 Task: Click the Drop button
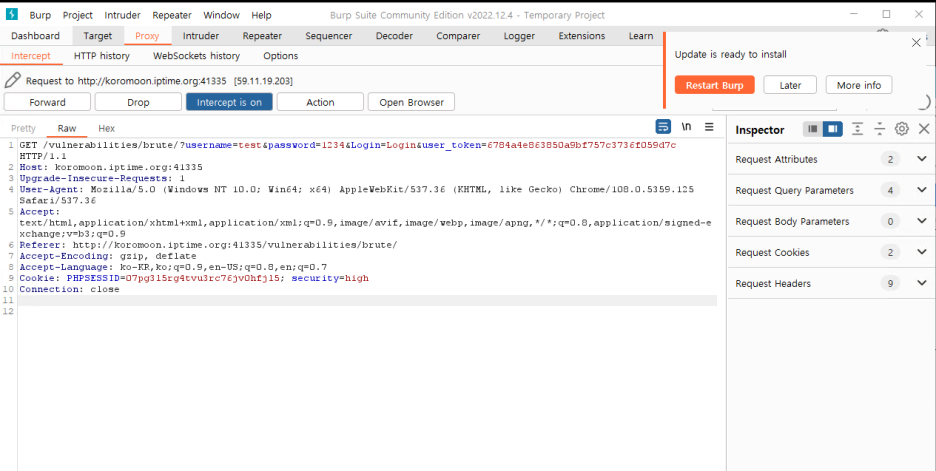[x=138, y=102]
